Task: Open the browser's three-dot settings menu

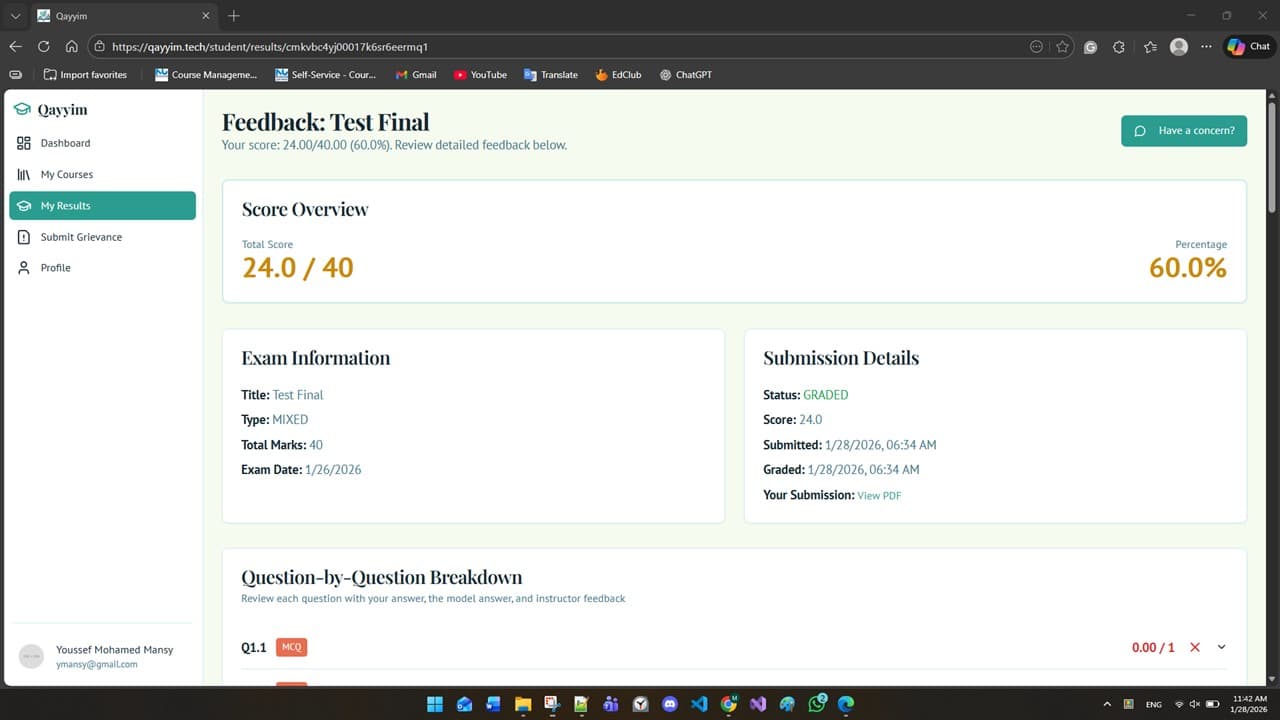Action: coord(1205,46)
